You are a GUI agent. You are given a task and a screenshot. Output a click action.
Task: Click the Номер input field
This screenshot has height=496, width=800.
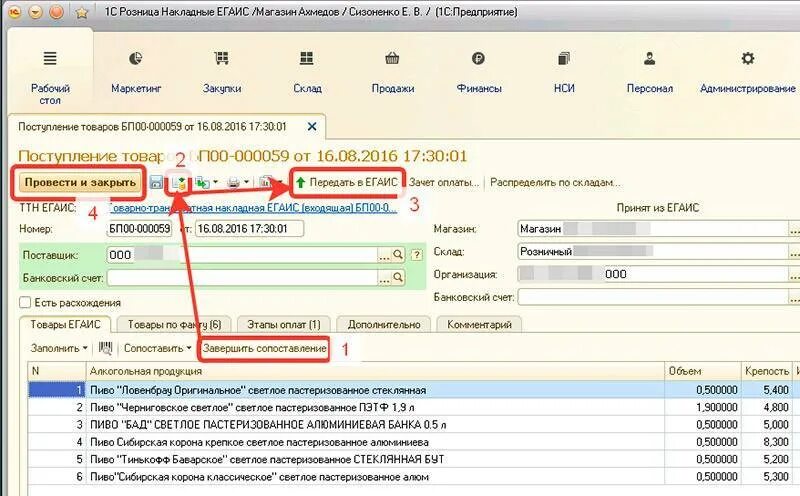(x=139, y=229)
